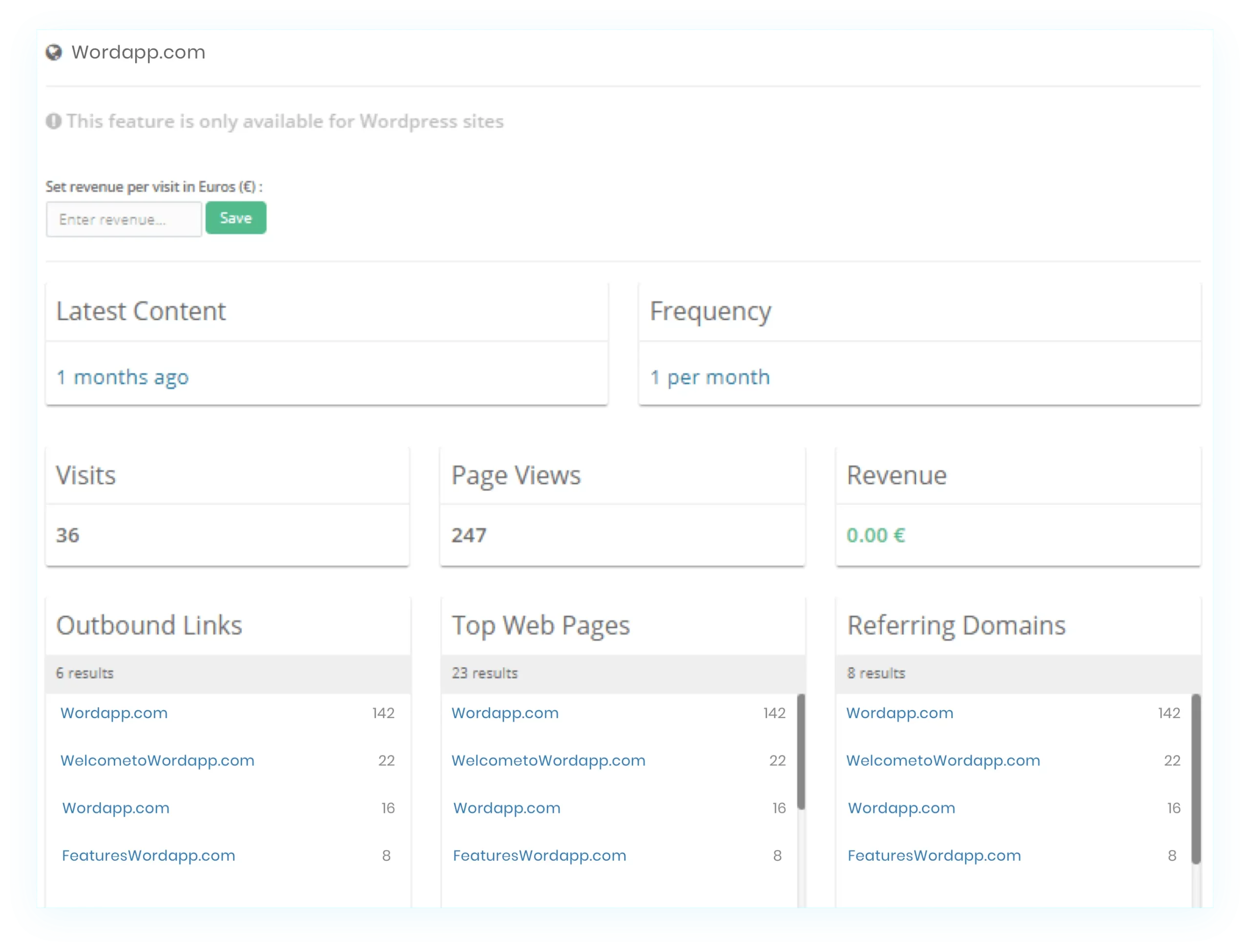Viewport: 1250px width, 952px height.
Task: Click the 1 per month Frequency value
Action: pos(710,377)
